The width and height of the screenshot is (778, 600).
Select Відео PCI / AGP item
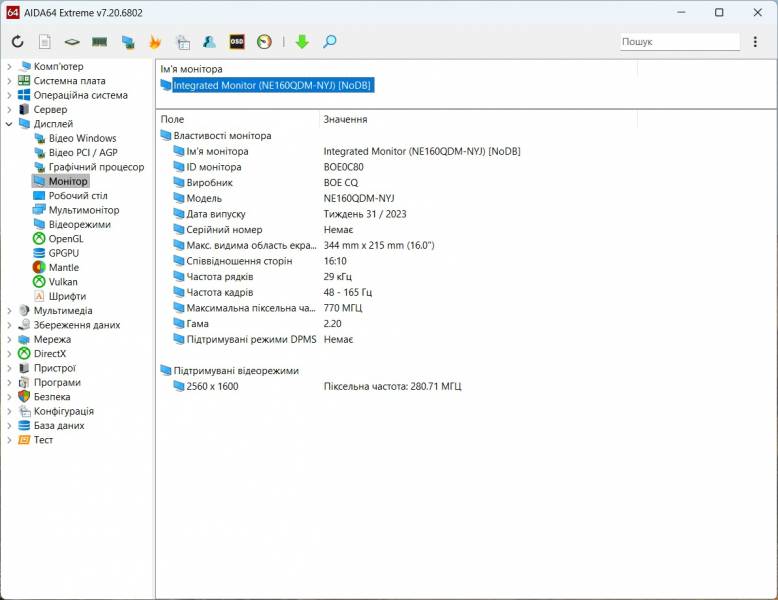pos(83,152)
